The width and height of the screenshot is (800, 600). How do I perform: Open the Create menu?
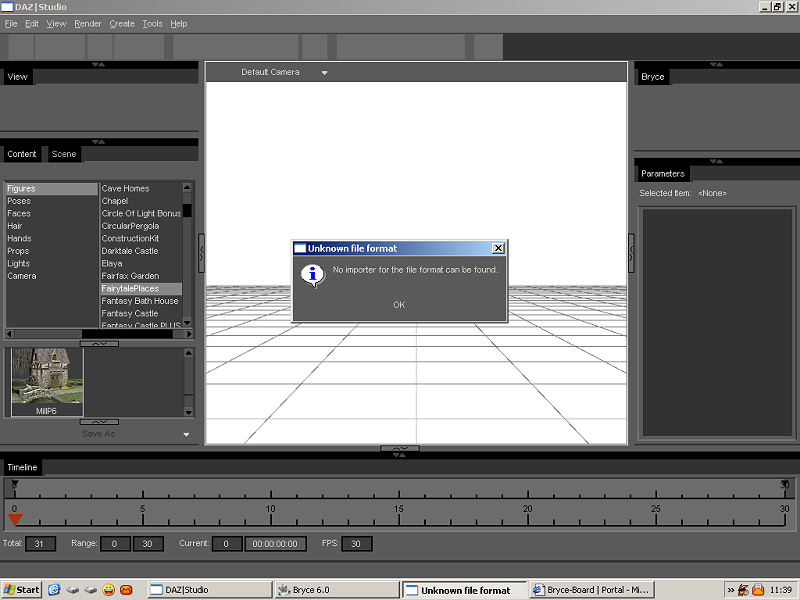point(122,23)
